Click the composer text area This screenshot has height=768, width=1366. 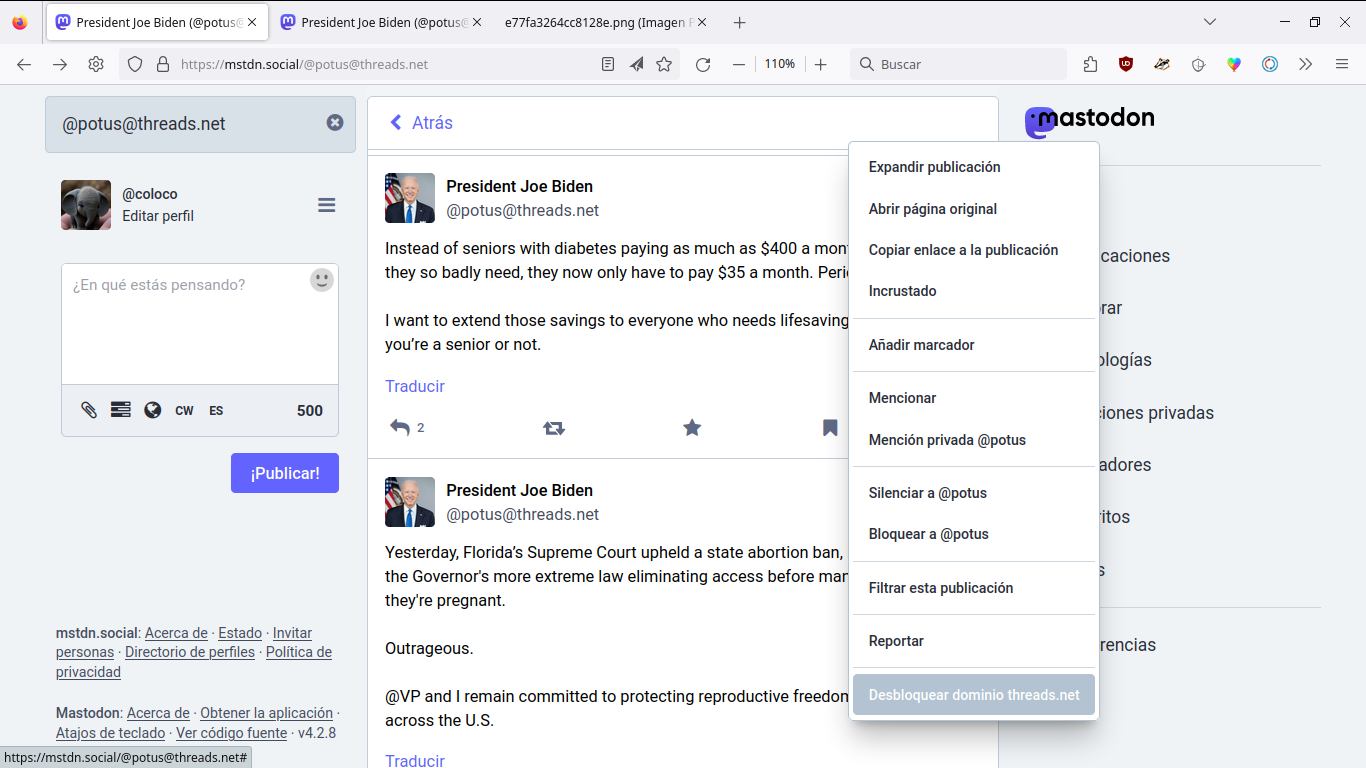tap(200, 324)
